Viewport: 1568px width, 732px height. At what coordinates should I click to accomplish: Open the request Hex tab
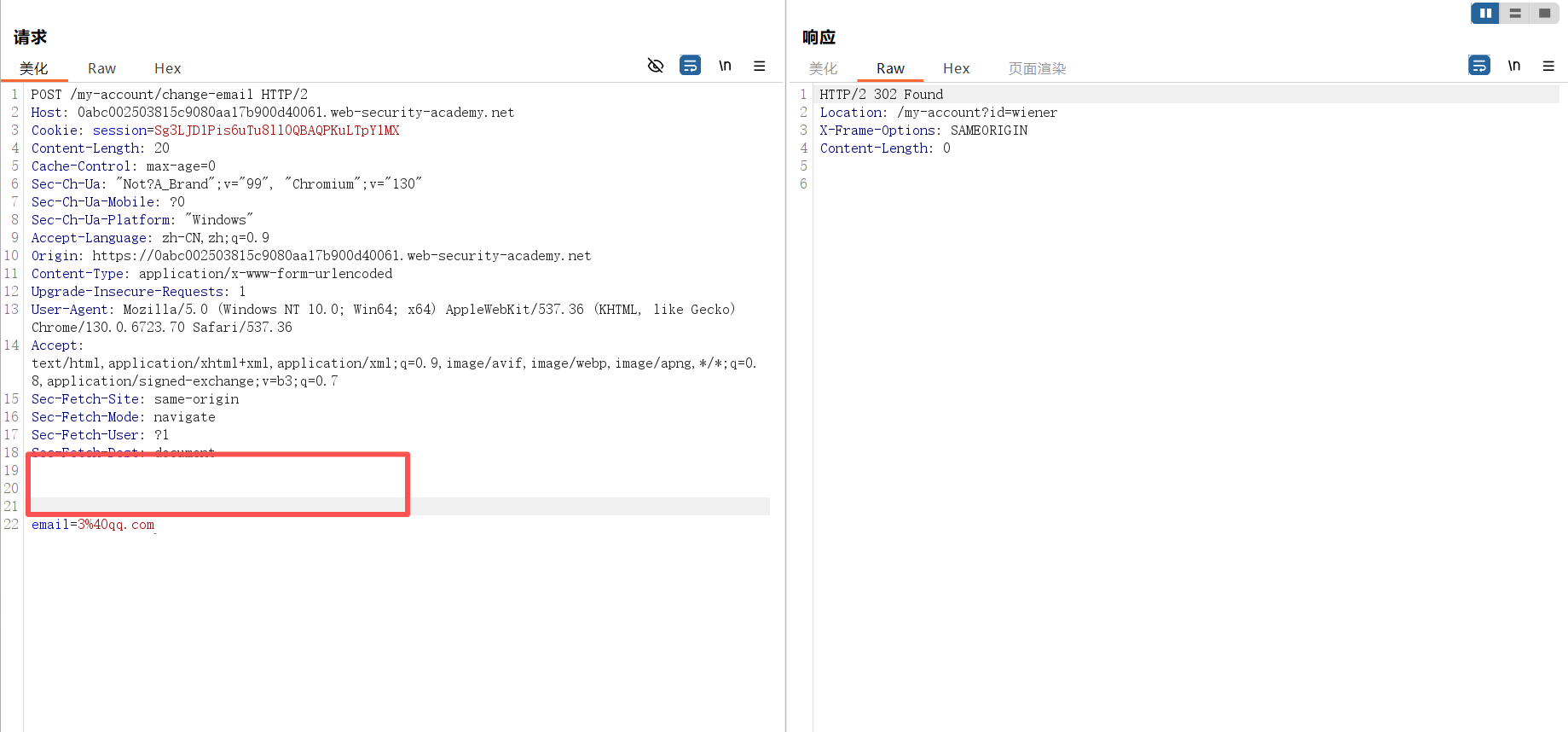tap(167, 68)
